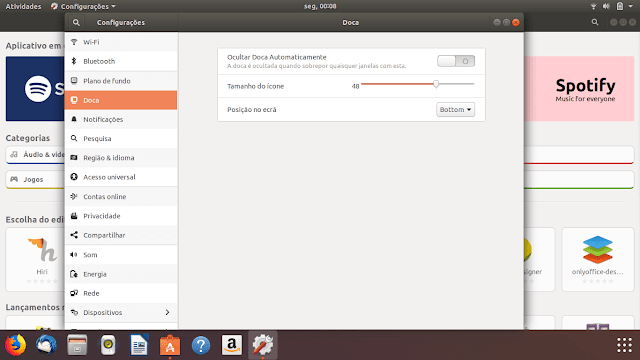Open the Hiri app card

35,259
